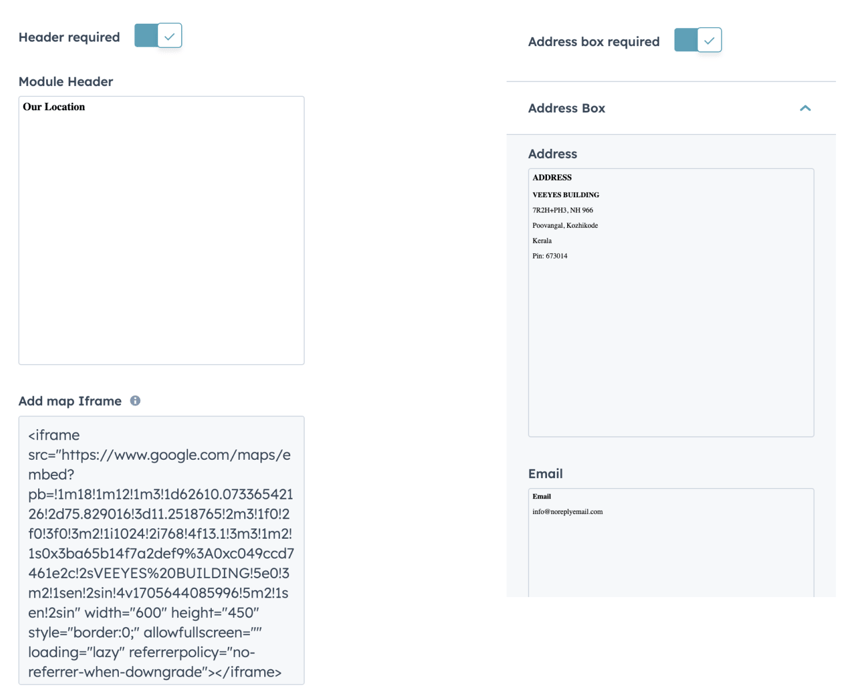
Task: Disable the Address box required switch
Action: [x=697, y=41]
